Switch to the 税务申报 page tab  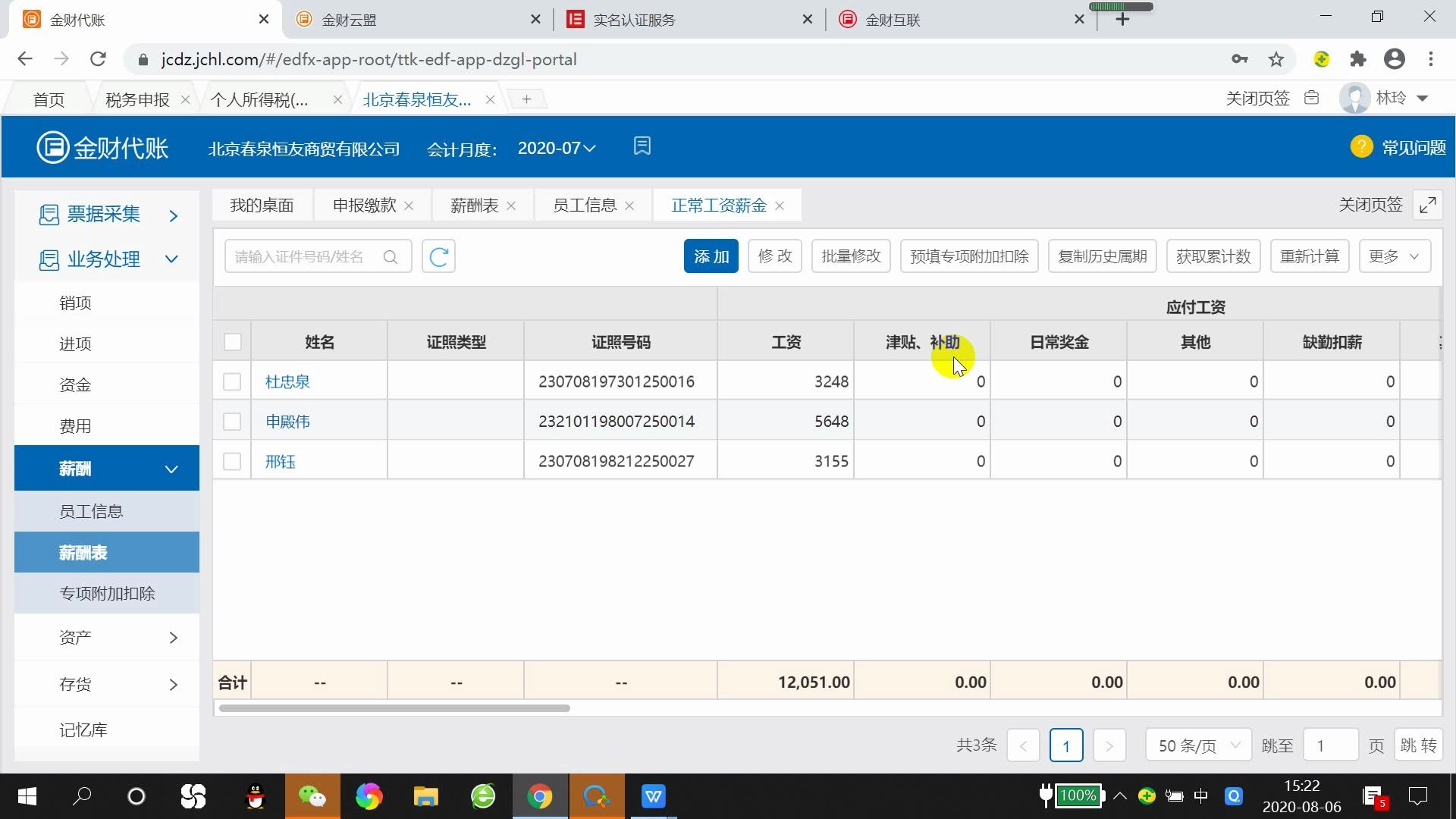click(x=136, y=99)
